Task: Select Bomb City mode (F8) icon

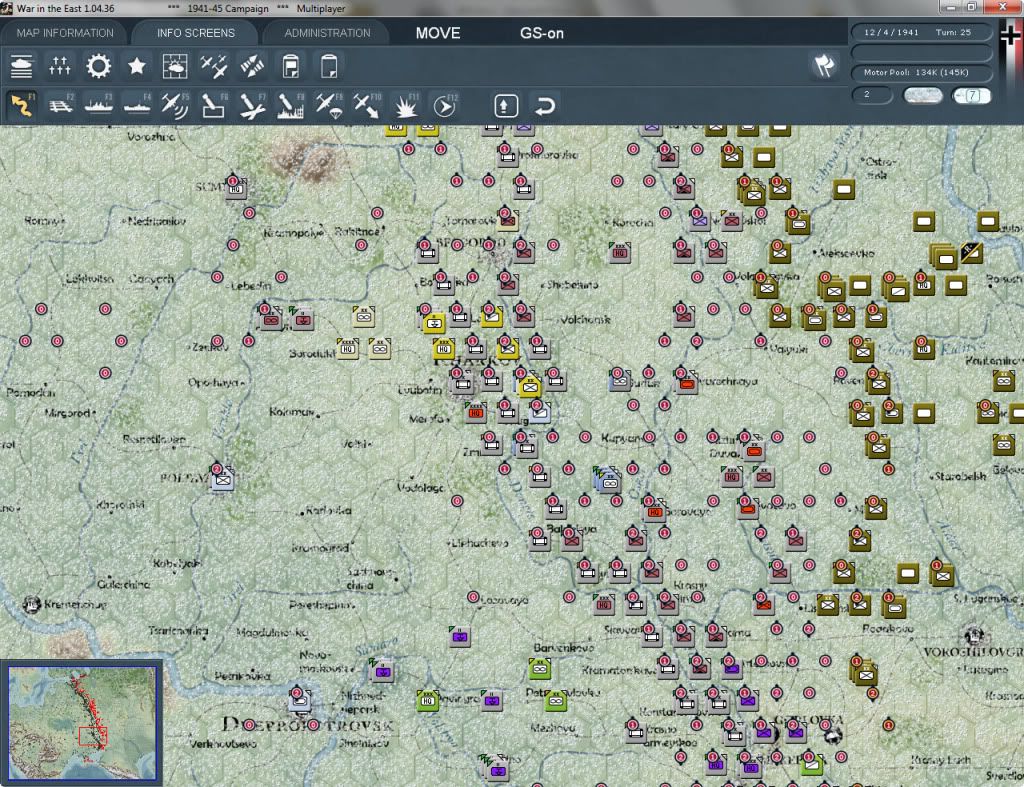Action: tap(291, 105)
